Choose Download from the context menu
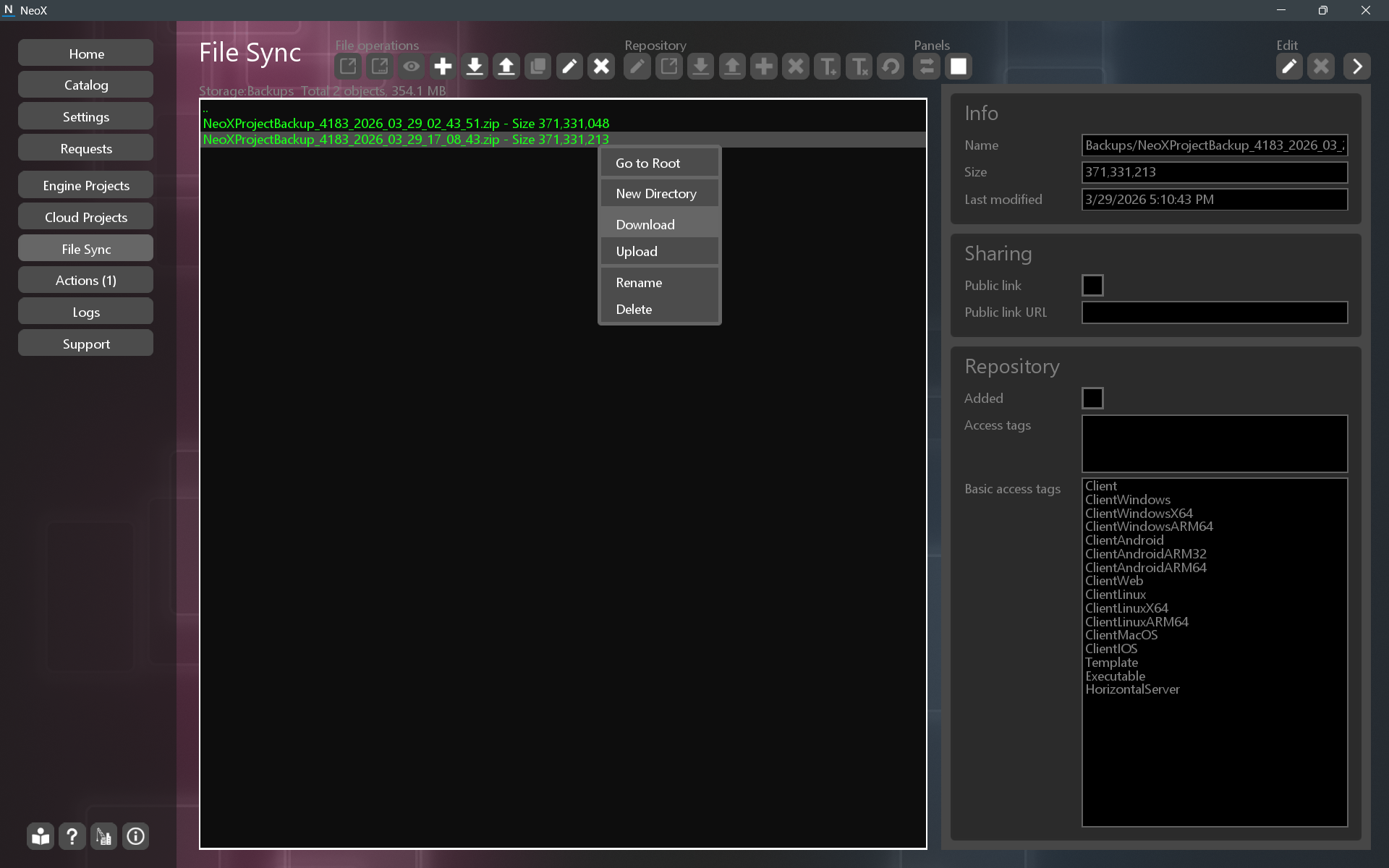Image resolution: width=1389 pixels, height=868 pixels. click(x=645, y=224)
